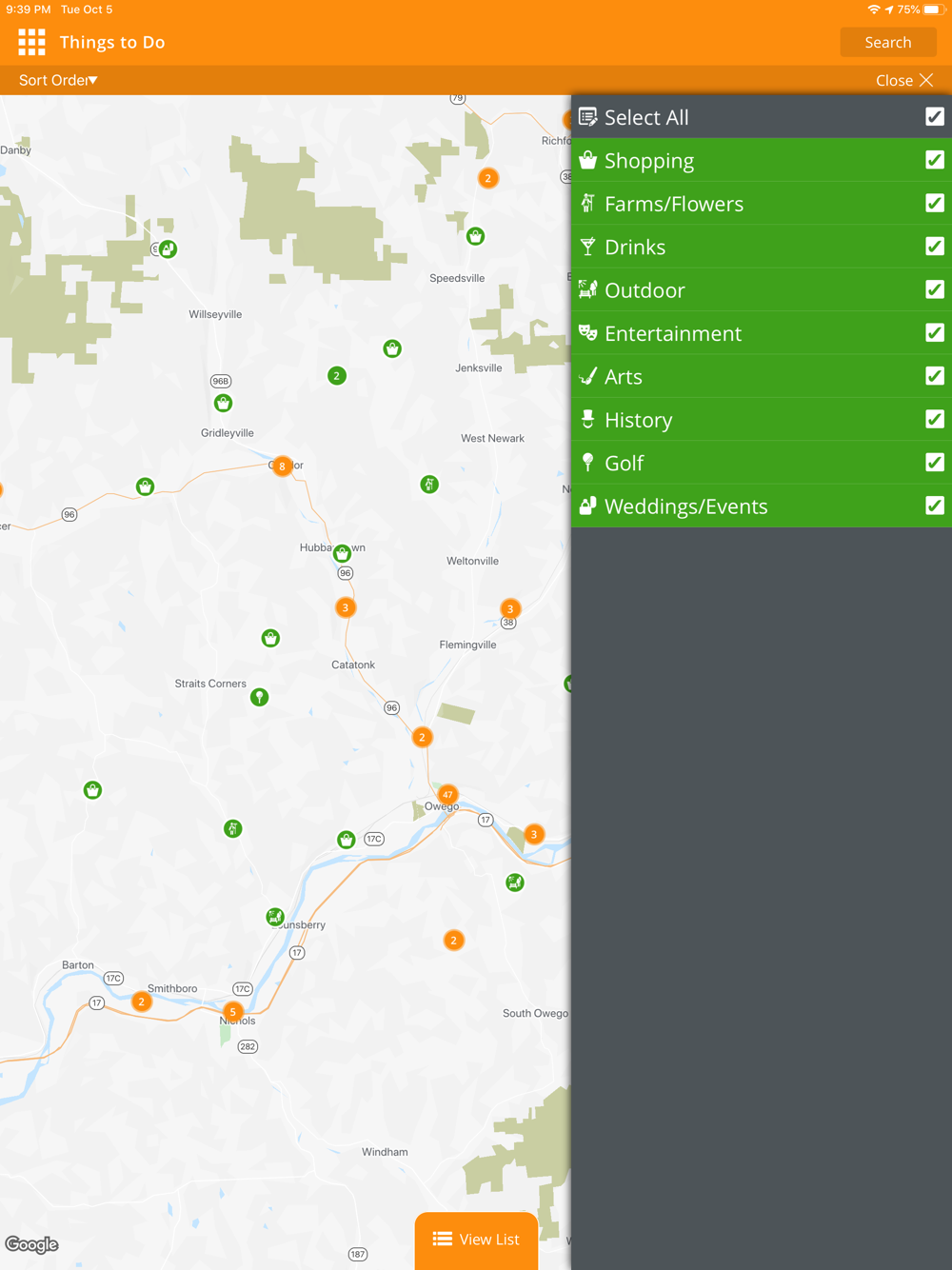Click the Weddings/Events category label
This screenshot has height=1270, width=952.
[x=686, y=506]
